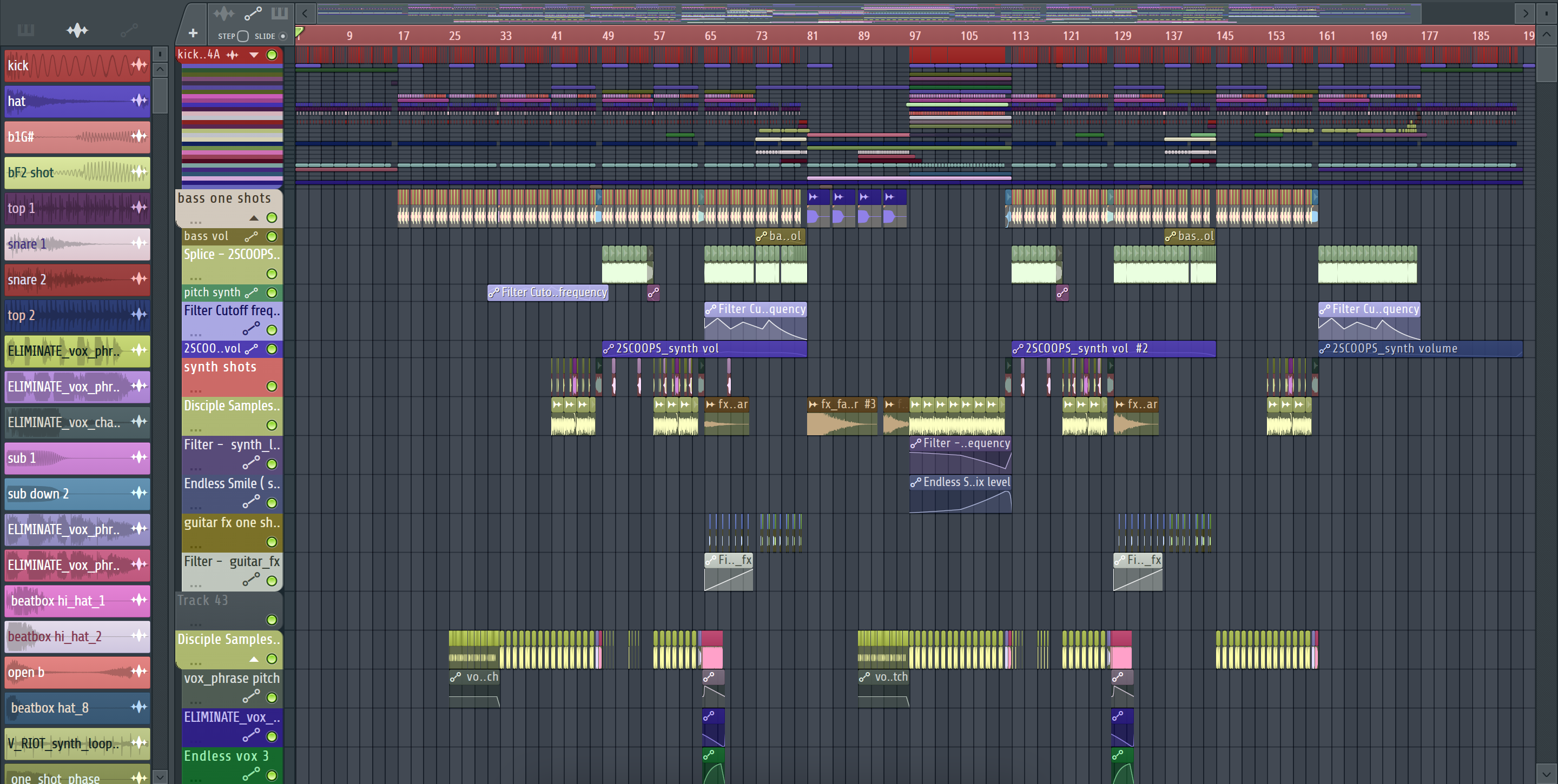
Task: Click automation icon on ELIMINATE_vox track header
Action: (251, 735)
